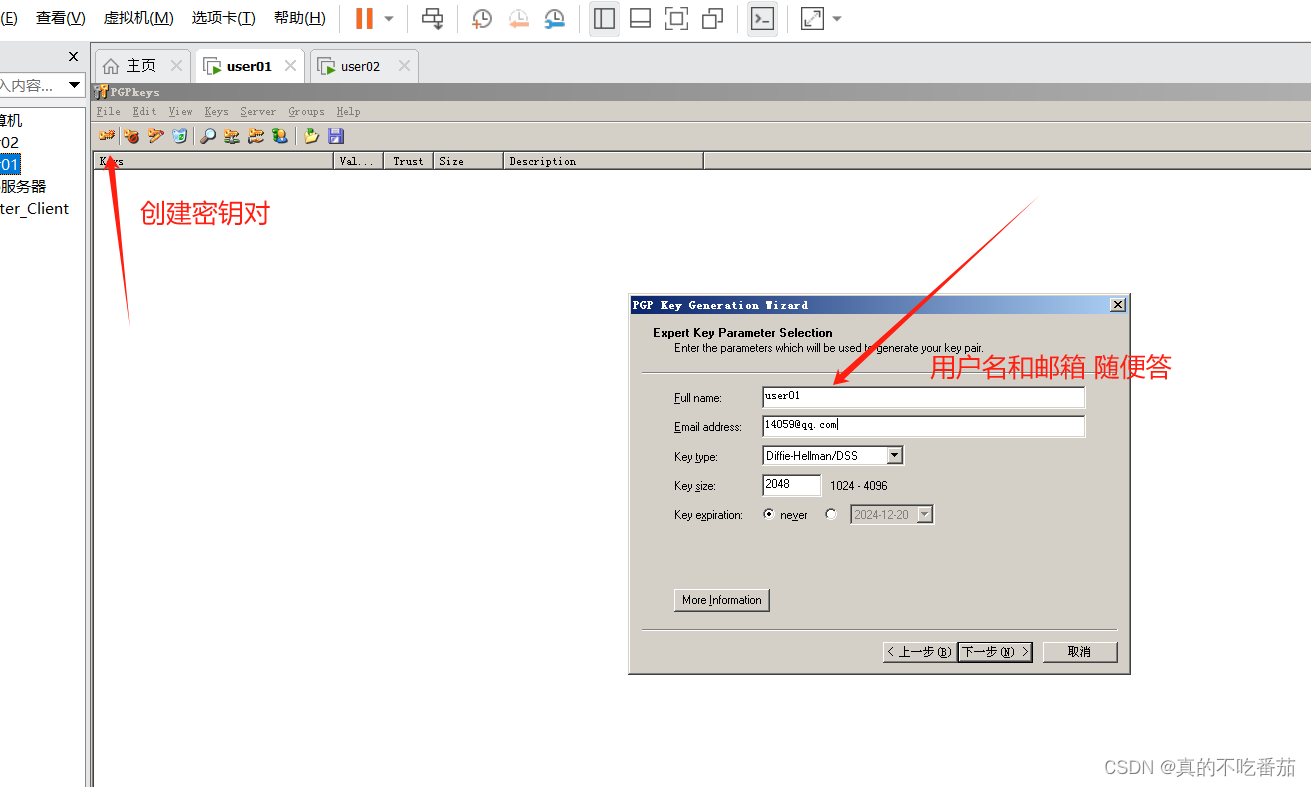Click the Full name input field

point(920,397)
